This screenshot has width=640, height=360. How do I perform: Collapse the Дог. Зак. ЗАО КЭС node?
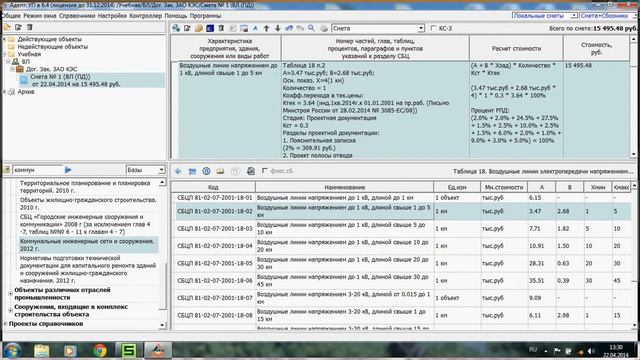pyautogui.click(x=12, y=69)
